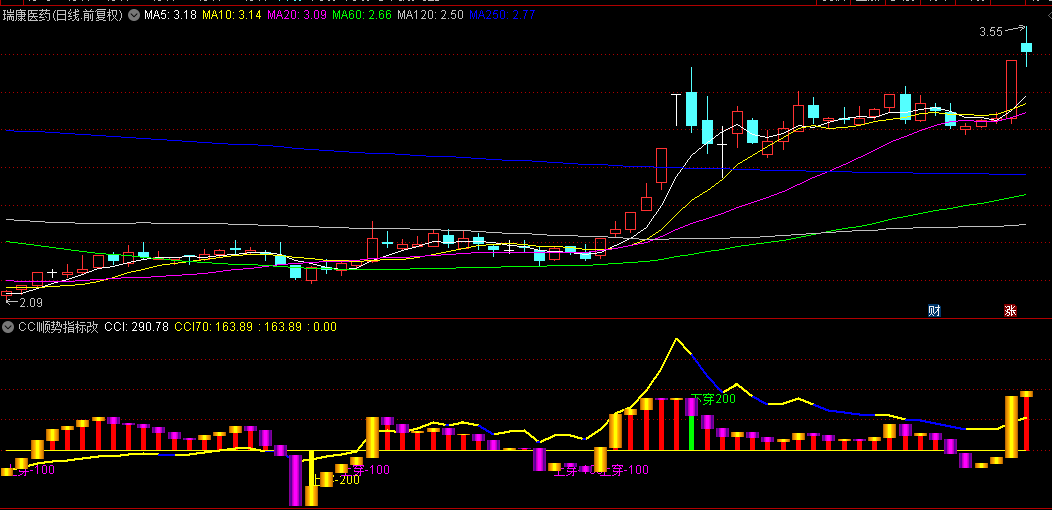This screenshot has width=1052, height=510.
Task: Open the dropdown arrow beside 瑞康医药 title
Action: pyautogui.click(x=134, y=14)
